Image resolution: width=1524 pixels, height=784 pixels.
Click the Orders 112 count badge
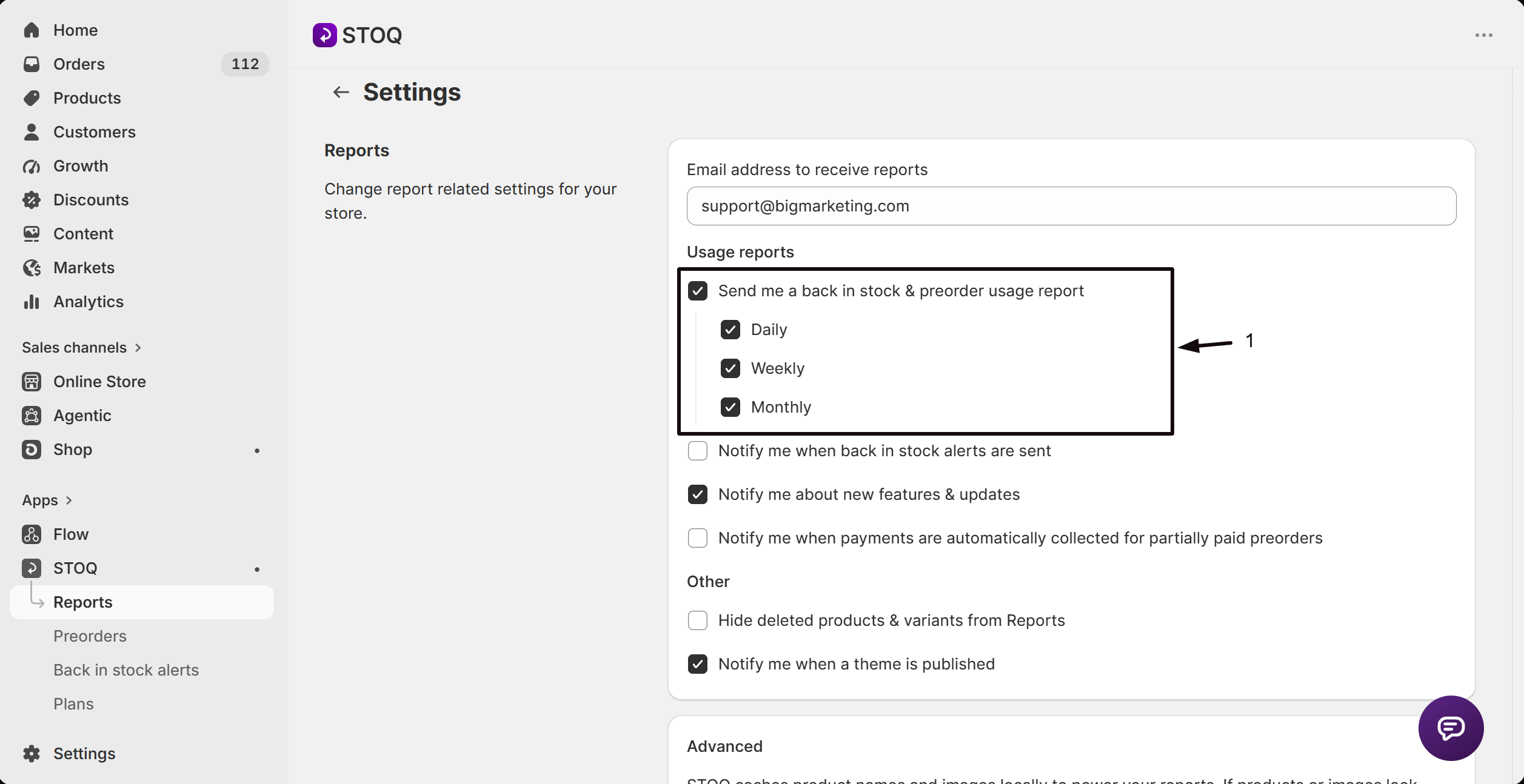tap(245, 64)
